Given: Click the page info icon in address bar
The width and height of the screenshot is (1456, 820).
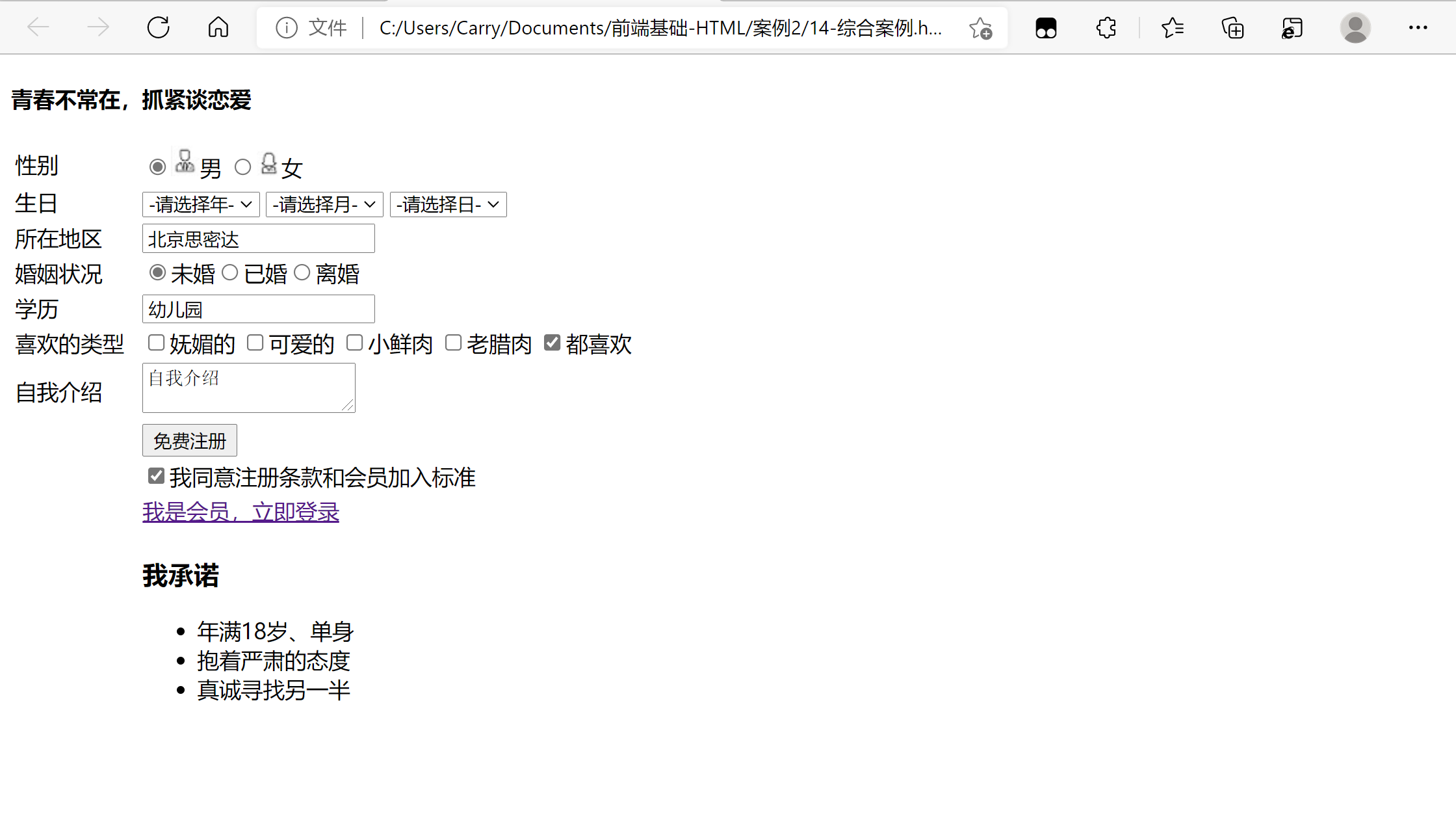Looking at the screenshot, I should 286,27.
